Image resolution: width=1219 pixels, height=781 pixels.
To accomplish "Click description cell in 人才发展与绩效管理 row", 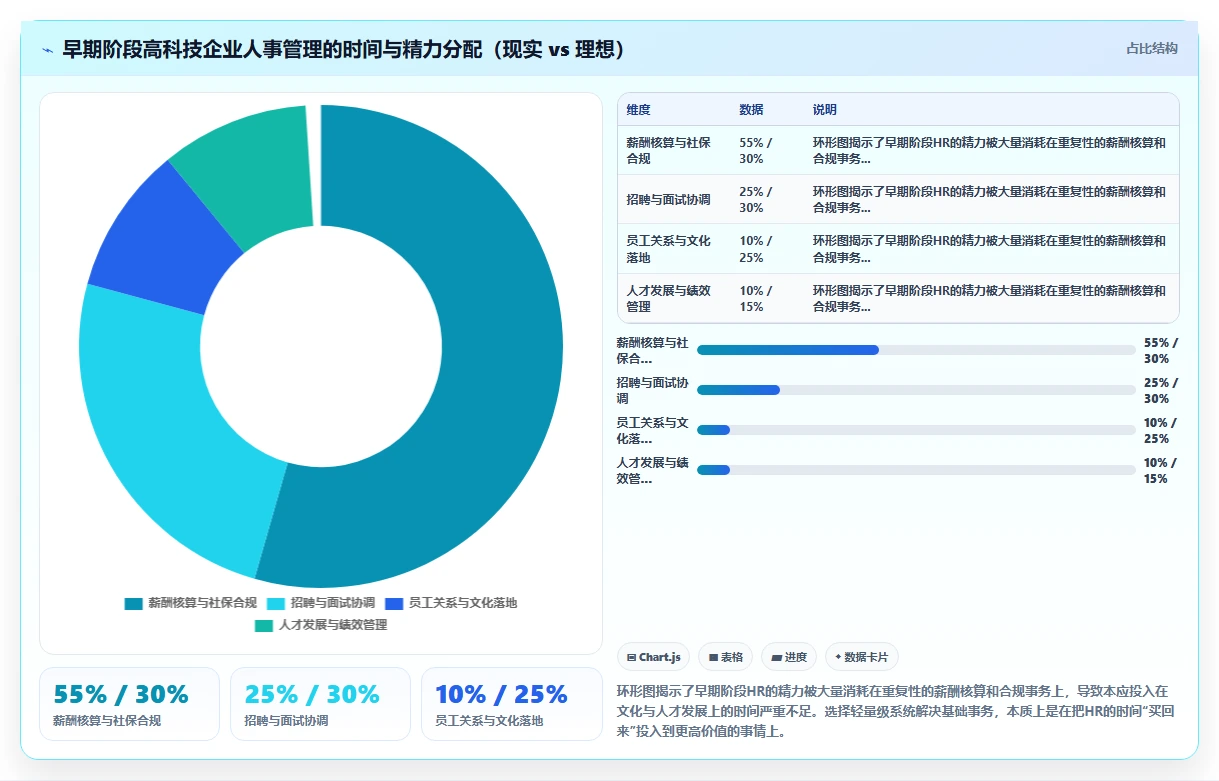I will tap(990, 298).
